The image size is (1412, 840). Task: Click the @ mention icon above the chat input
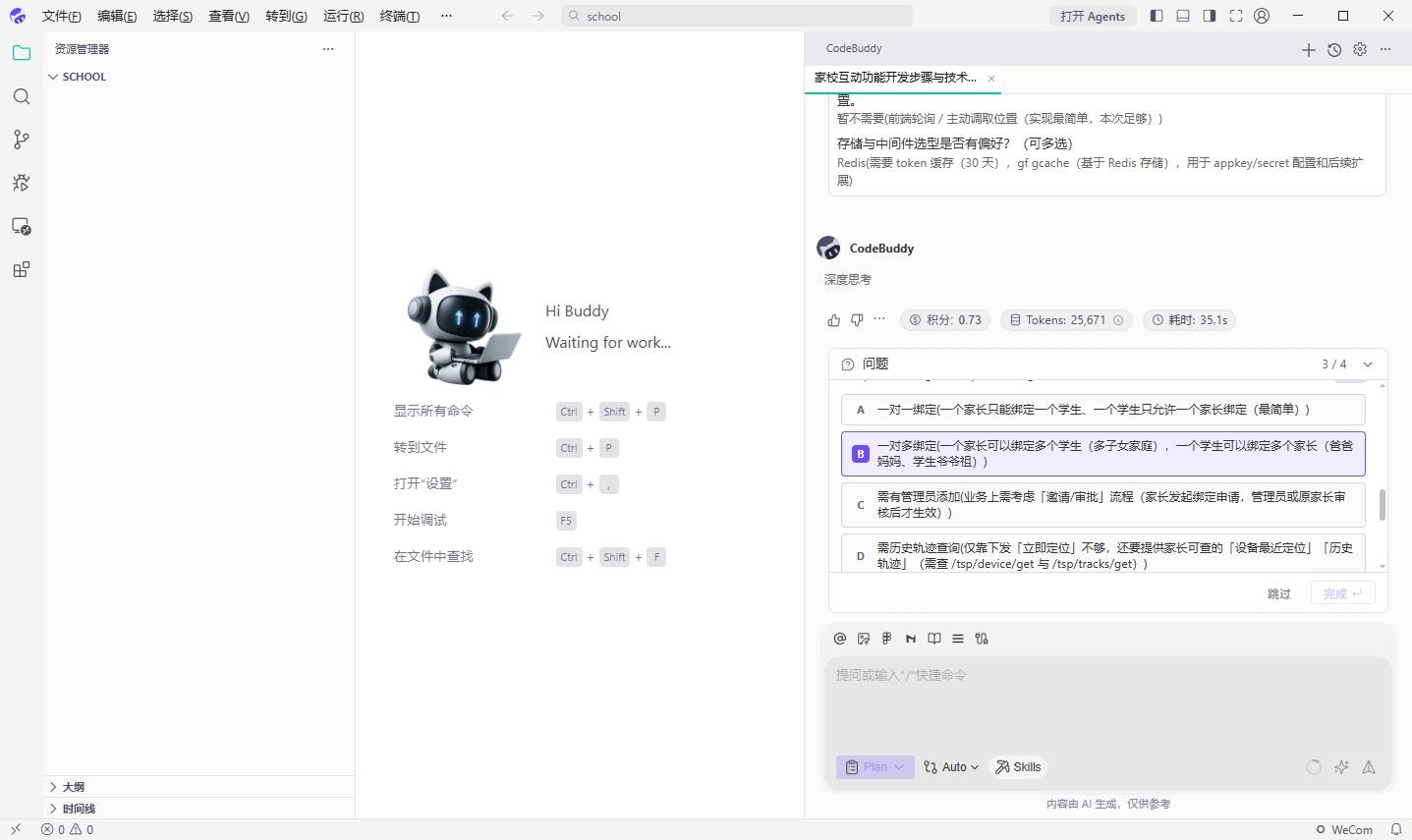840,639
